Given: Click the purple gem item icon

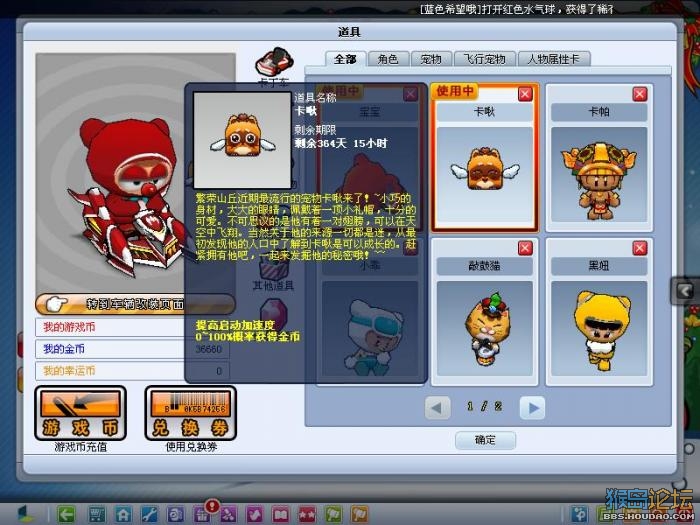Looking at the screenshot, I should point(272,312).
